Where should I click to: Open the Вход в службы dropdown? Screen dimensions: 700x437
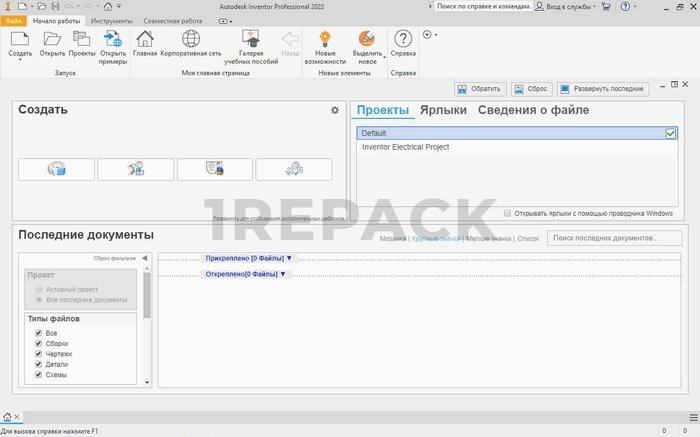[565, 6]
